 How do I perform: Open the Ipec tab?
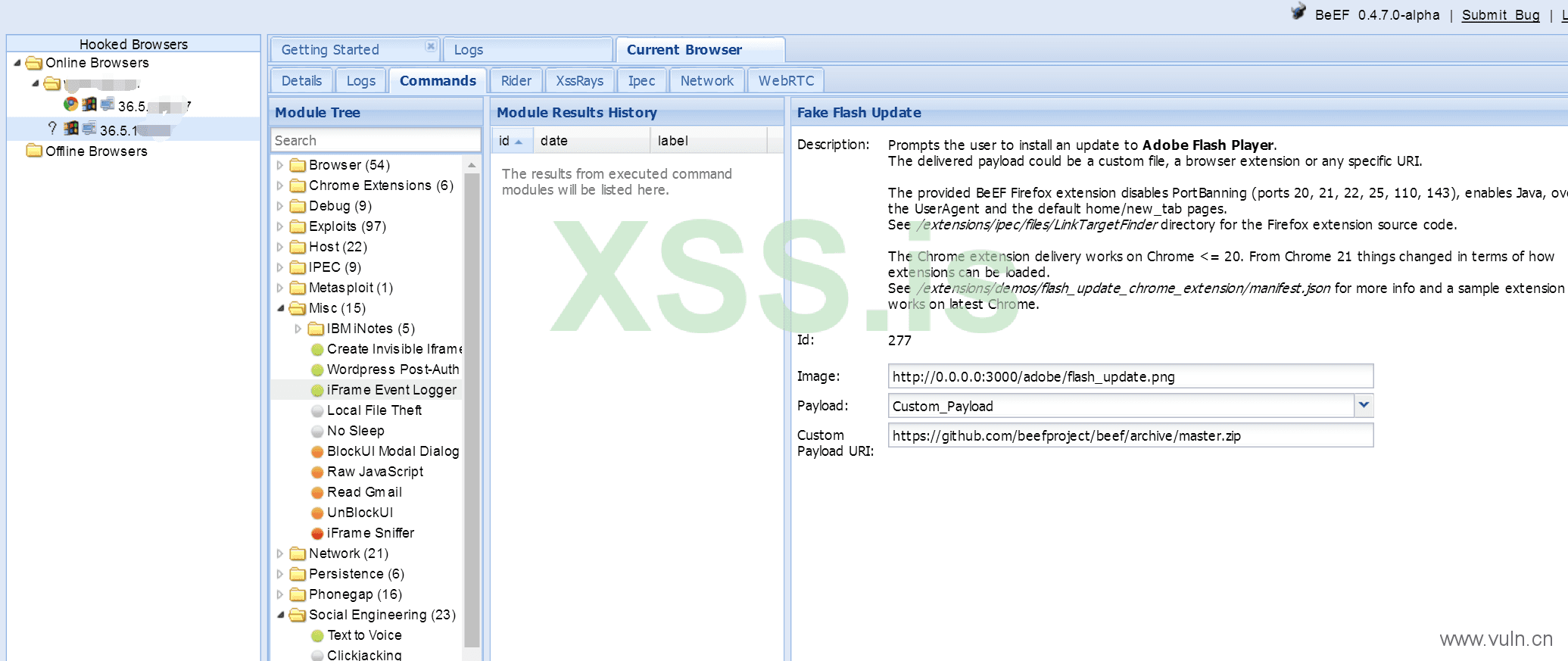641,81
